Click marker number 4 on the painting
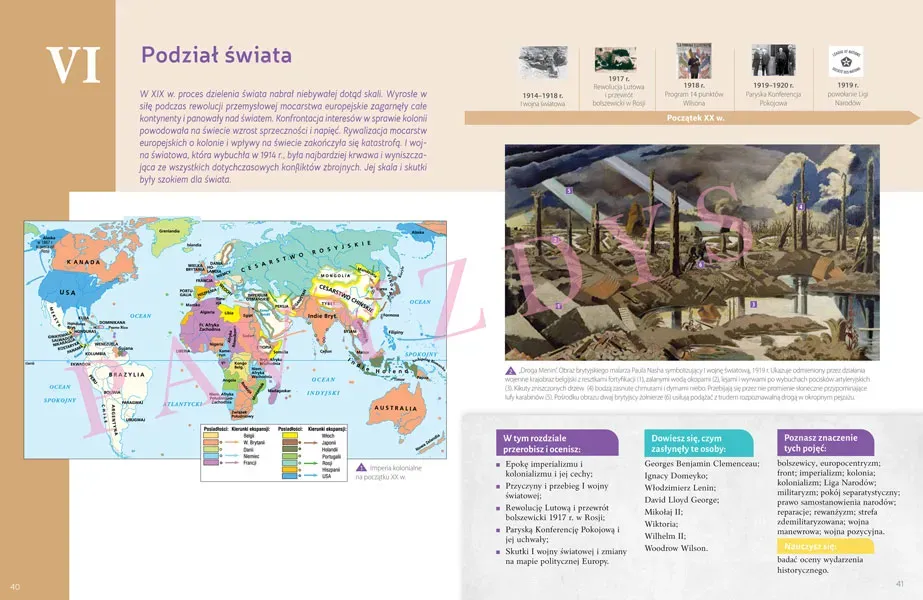Image resolution: width=923 pixels, height=600 pixels. point(802,206)
